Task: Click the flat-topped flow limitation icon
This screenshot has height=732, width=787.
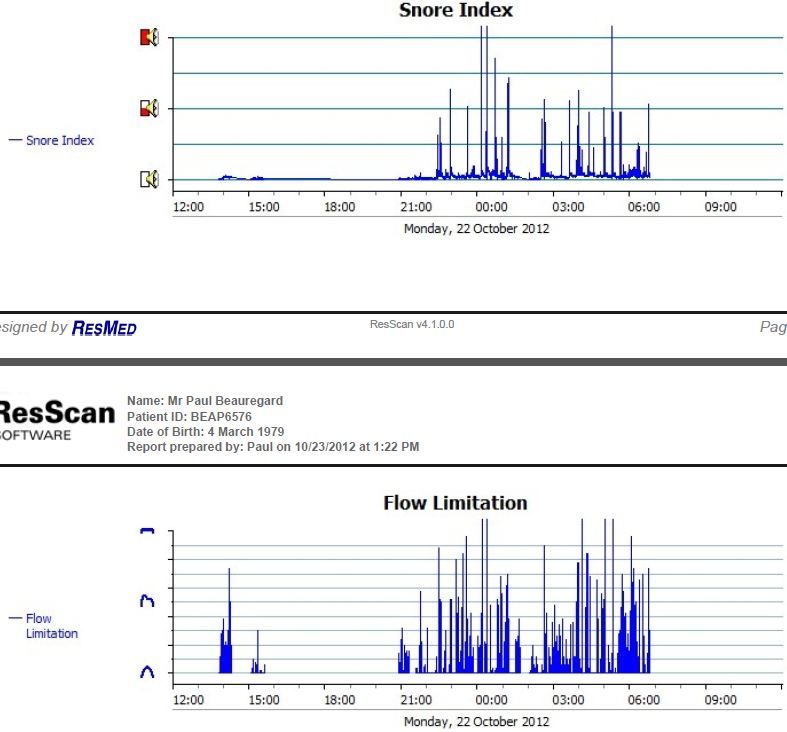Action: coord(147,531)
